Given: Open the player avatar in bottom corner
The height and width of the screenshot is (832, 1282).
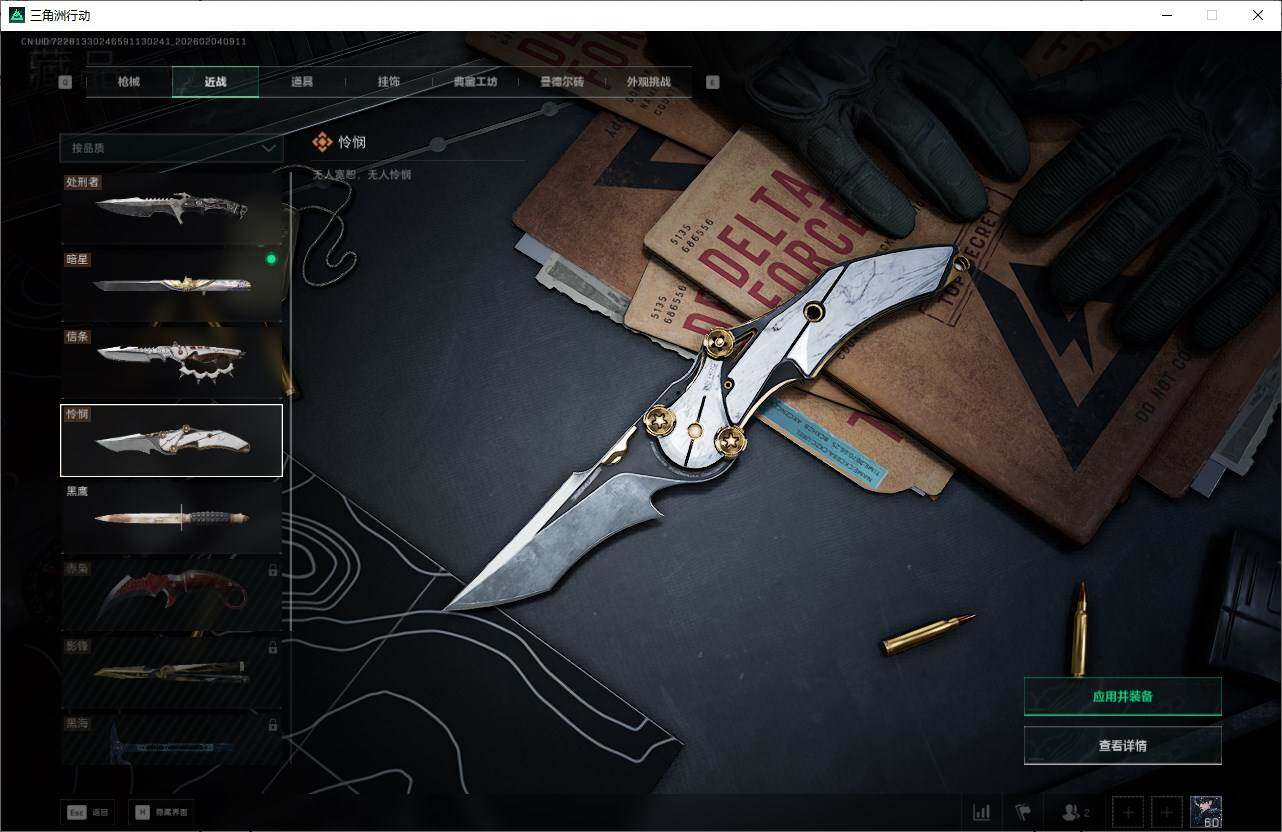Looking at the screenshot, I should pyautogui.click(x=1206, y=812).
